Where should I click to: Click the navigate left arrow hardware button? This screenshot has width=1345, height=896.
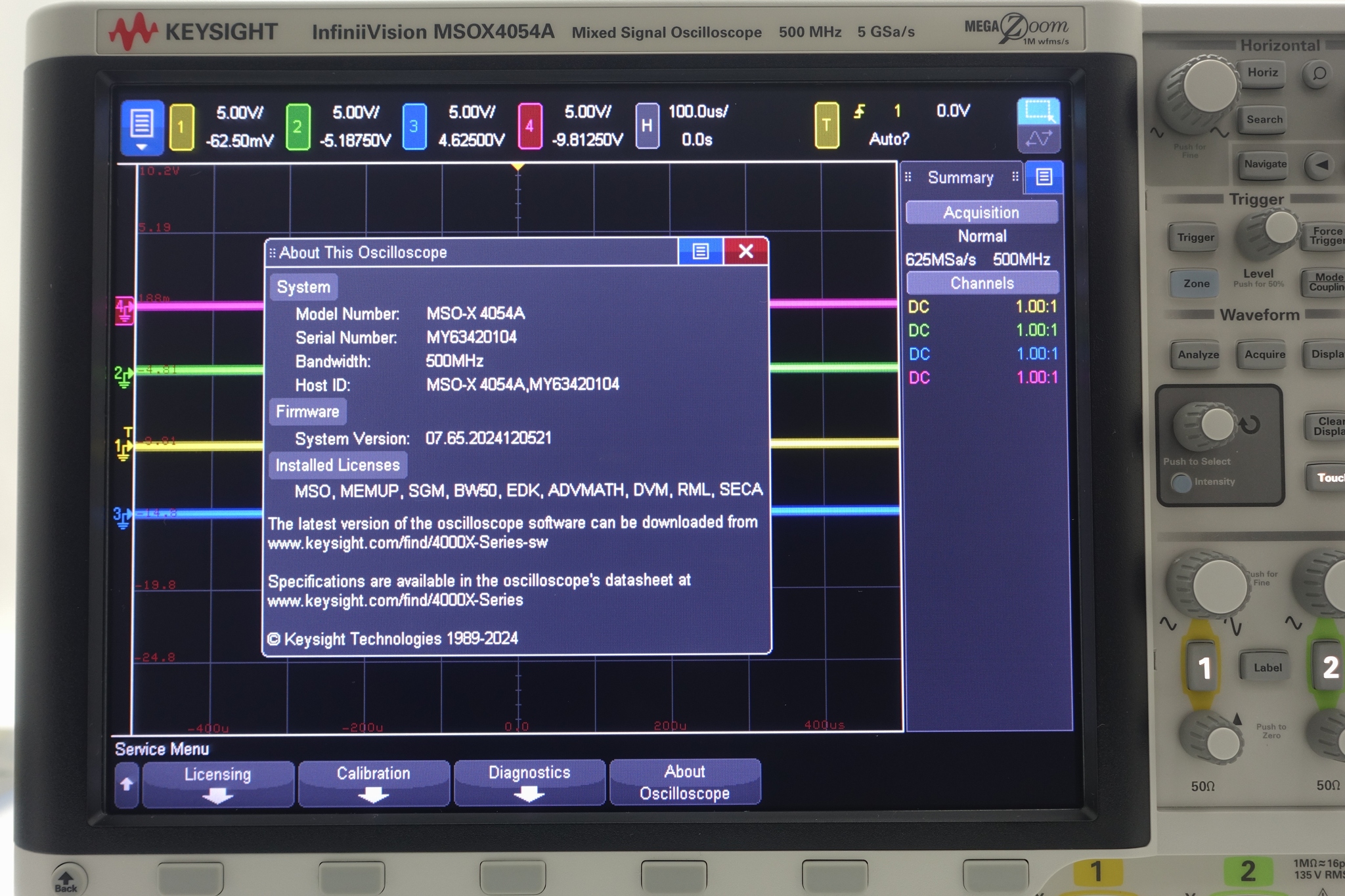(1321, 165)
